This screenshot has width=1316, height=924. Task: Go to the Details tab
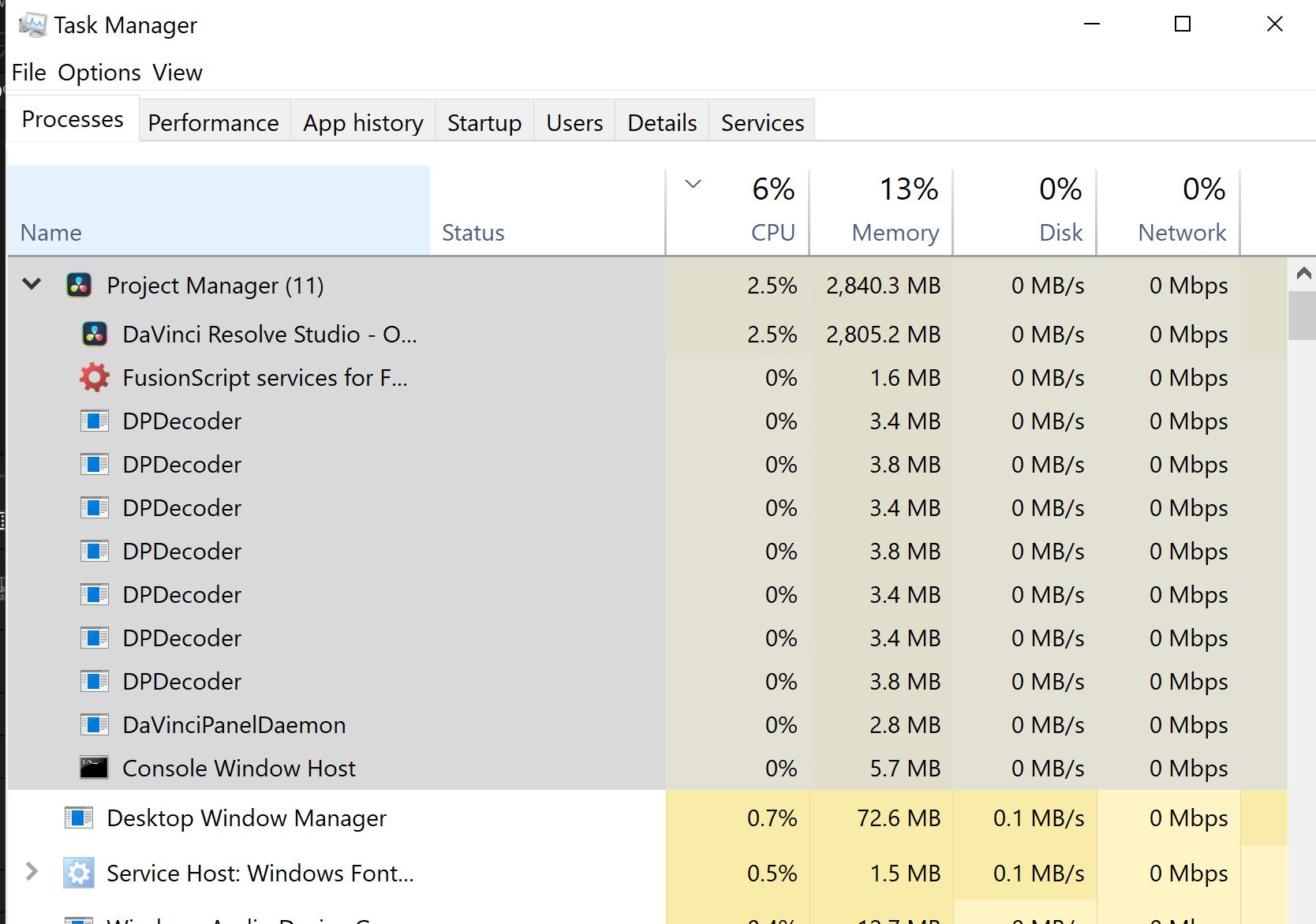coord(662,122)
